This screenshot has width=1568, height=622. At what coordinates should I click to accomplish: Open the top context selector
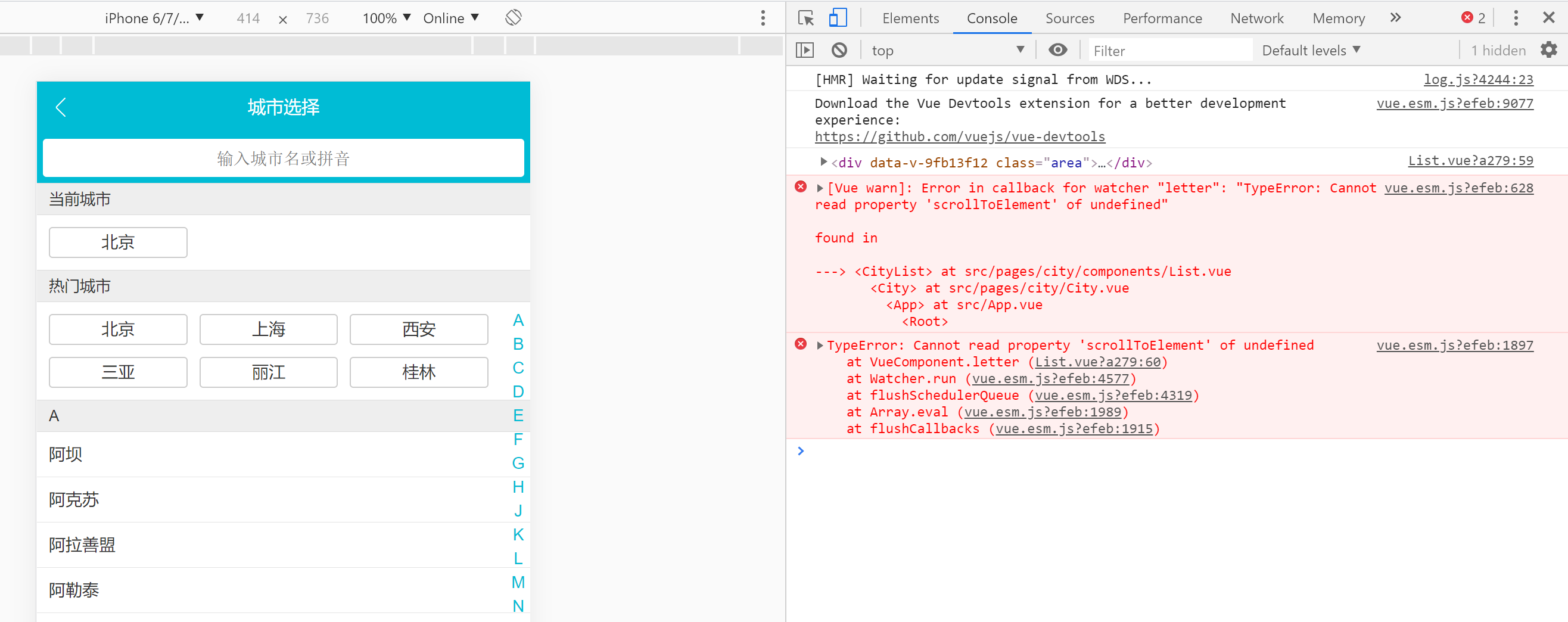(948, 51)
